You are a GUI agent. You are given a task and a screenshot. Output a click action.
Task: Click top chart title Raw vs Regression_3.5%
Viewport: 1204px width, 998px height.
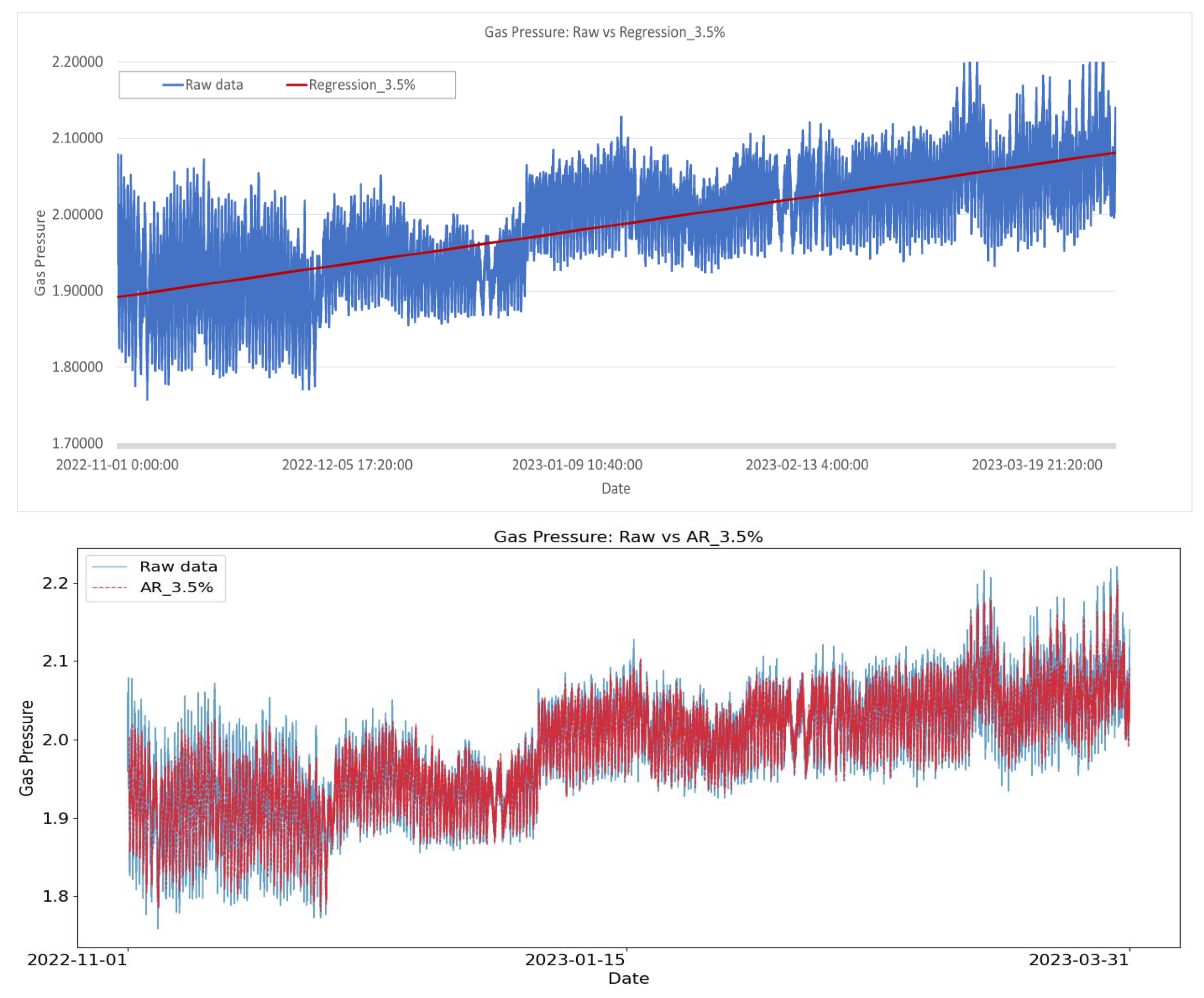click(x=604, y=32)
